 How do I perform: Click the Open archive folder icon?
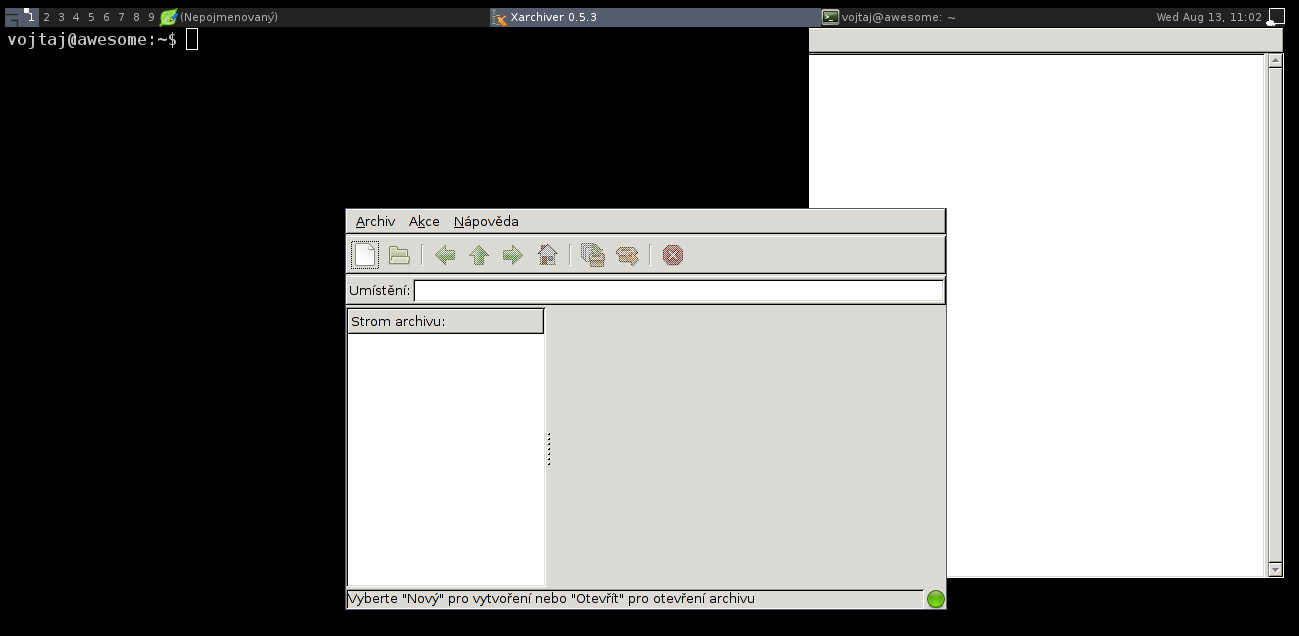tap(399, 255)
